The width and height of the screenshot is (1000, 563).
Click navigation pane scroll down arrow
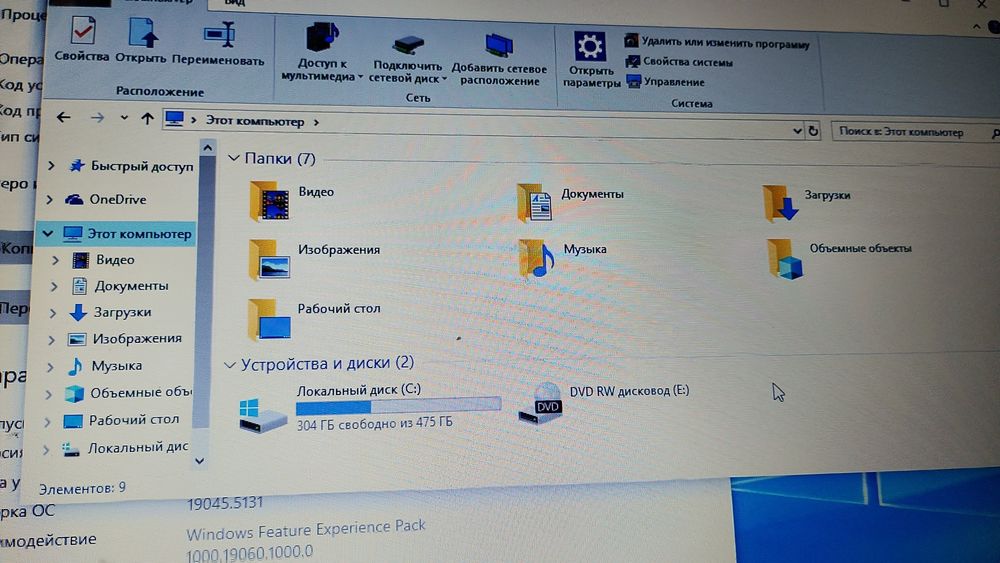click(200, 460)
